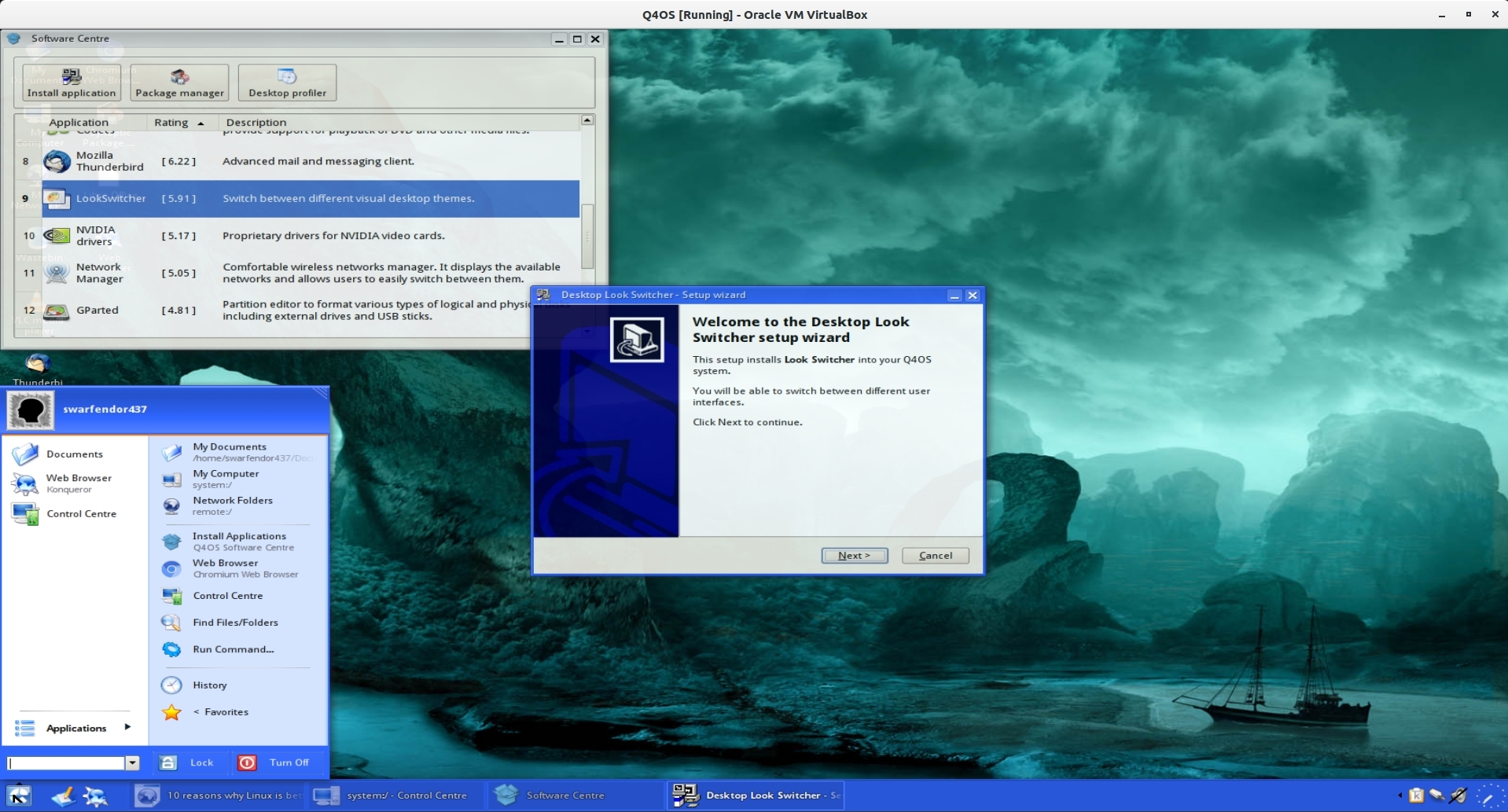This screenshot has width=1508, height=812.
Task: Click the Applications list icon
Action: click(x=25, y=728)
